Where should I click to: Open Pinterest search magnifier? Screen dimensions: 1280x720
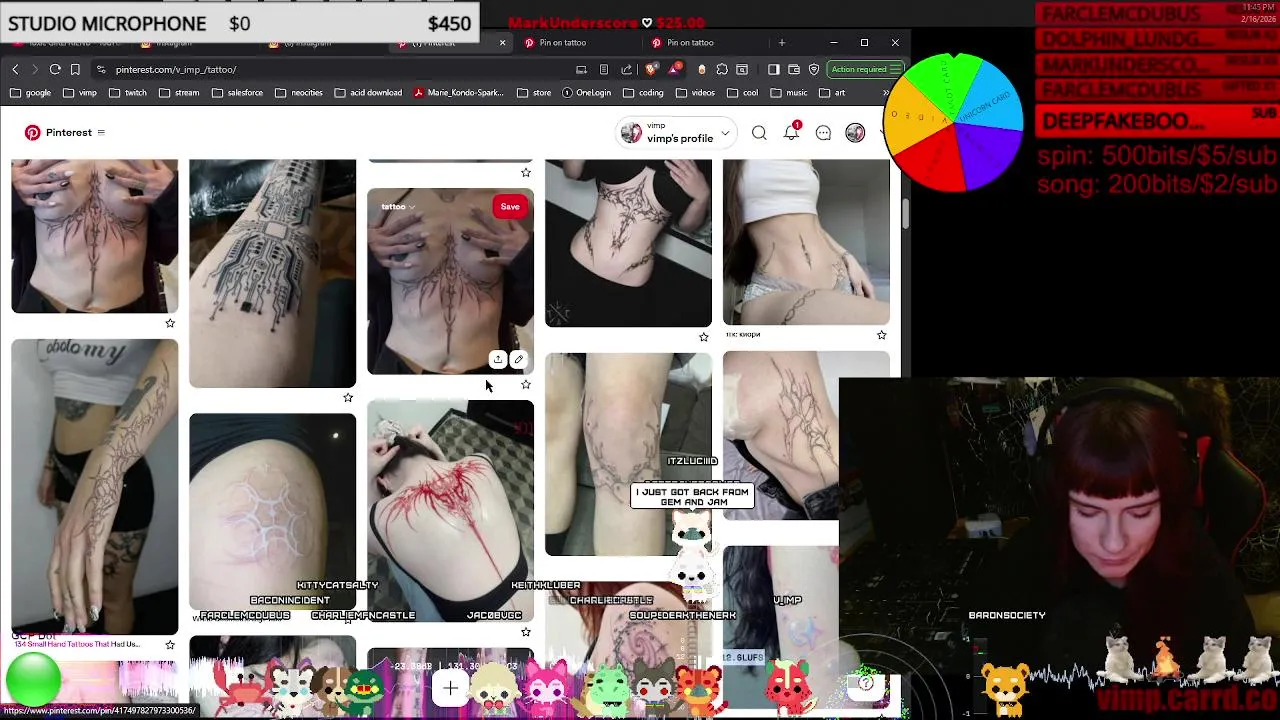[x=759, y=133]
